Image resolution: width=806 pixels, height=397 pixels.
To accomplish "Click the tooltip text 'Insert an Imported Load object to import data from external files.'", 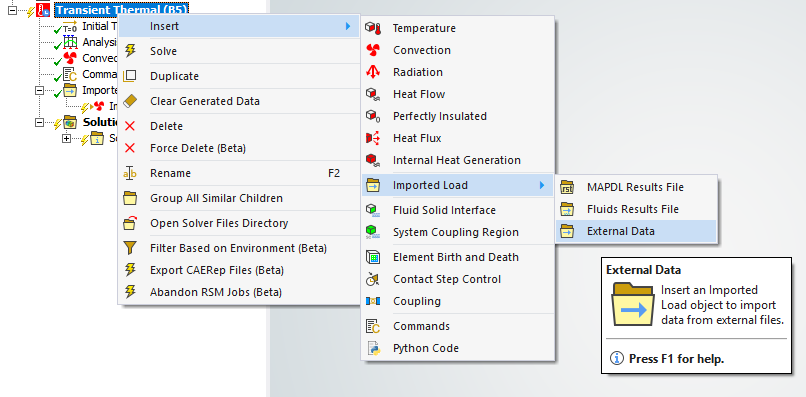I will click(x=722, y=305).
